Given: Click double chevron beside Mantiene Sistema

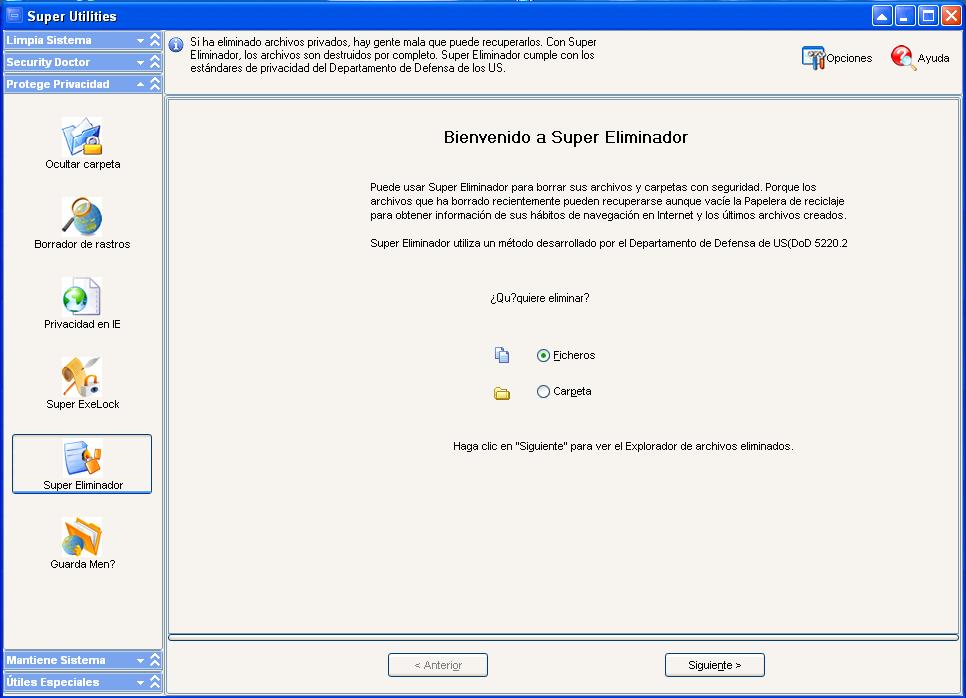Looking at the screenshot, I should (x=155, y=660).
